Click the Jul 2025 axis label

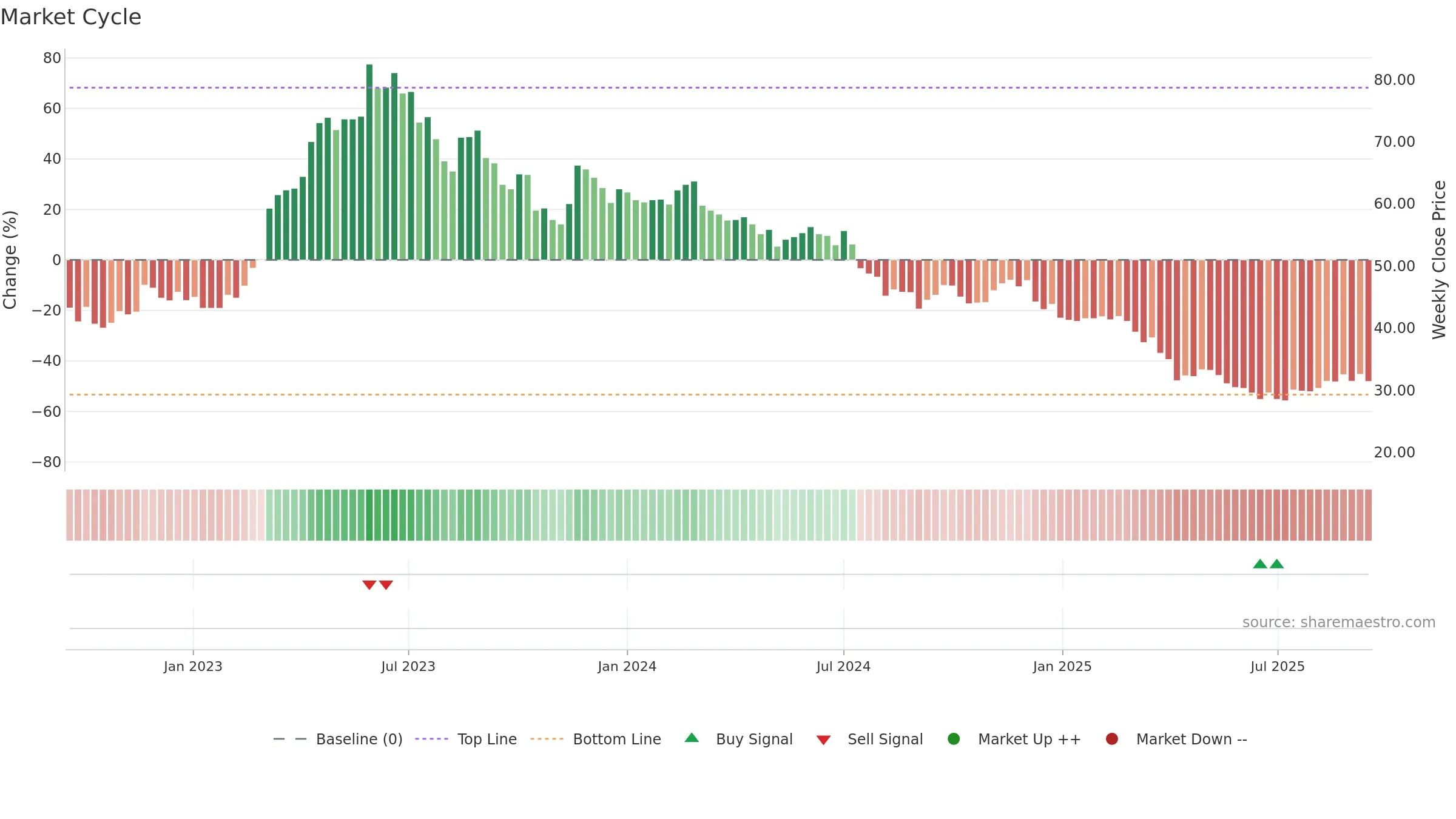(x=1278, y=666)
